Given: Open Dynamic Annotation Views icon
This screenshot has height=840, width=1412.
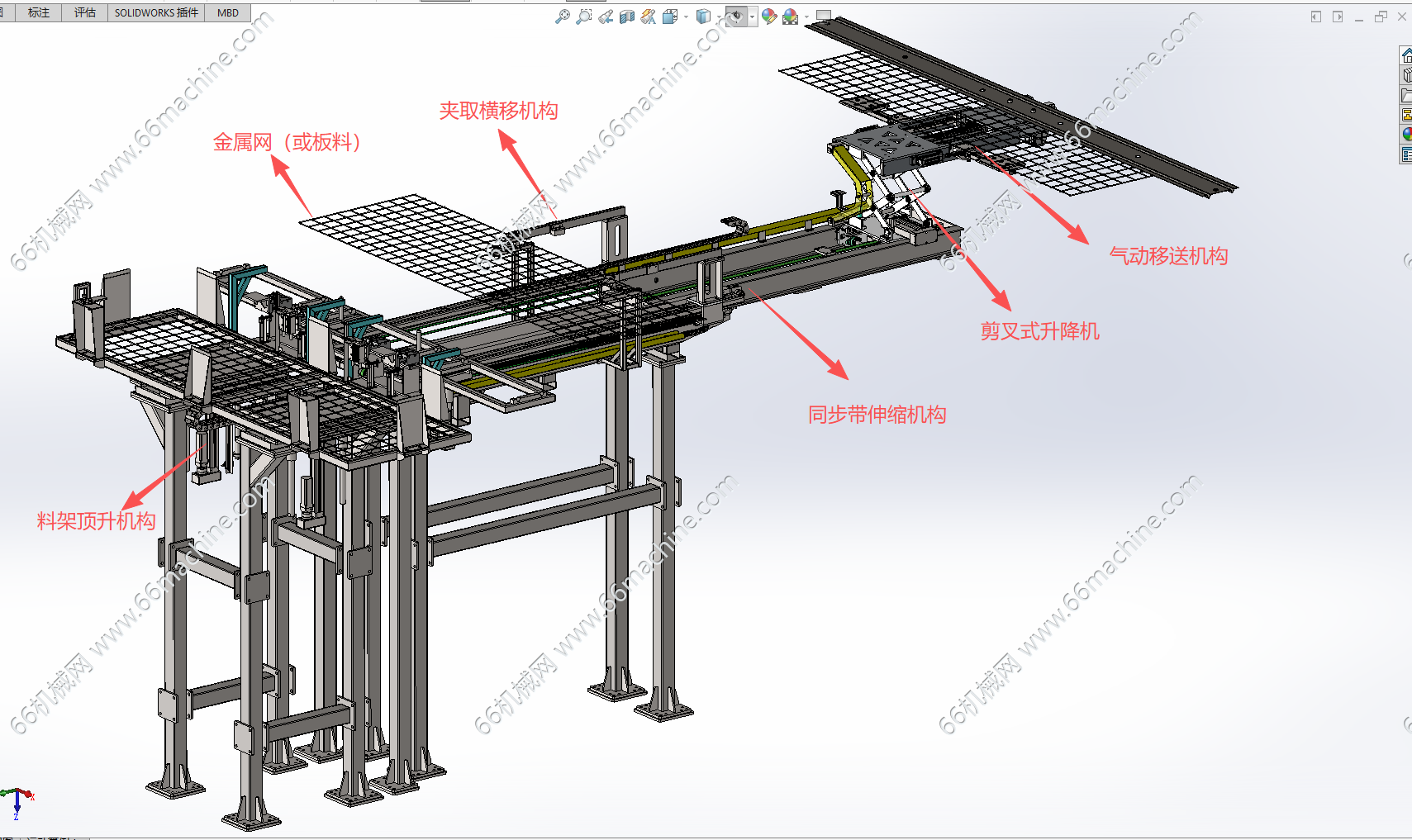Looking at the screenshot, I should coord(649,17).
